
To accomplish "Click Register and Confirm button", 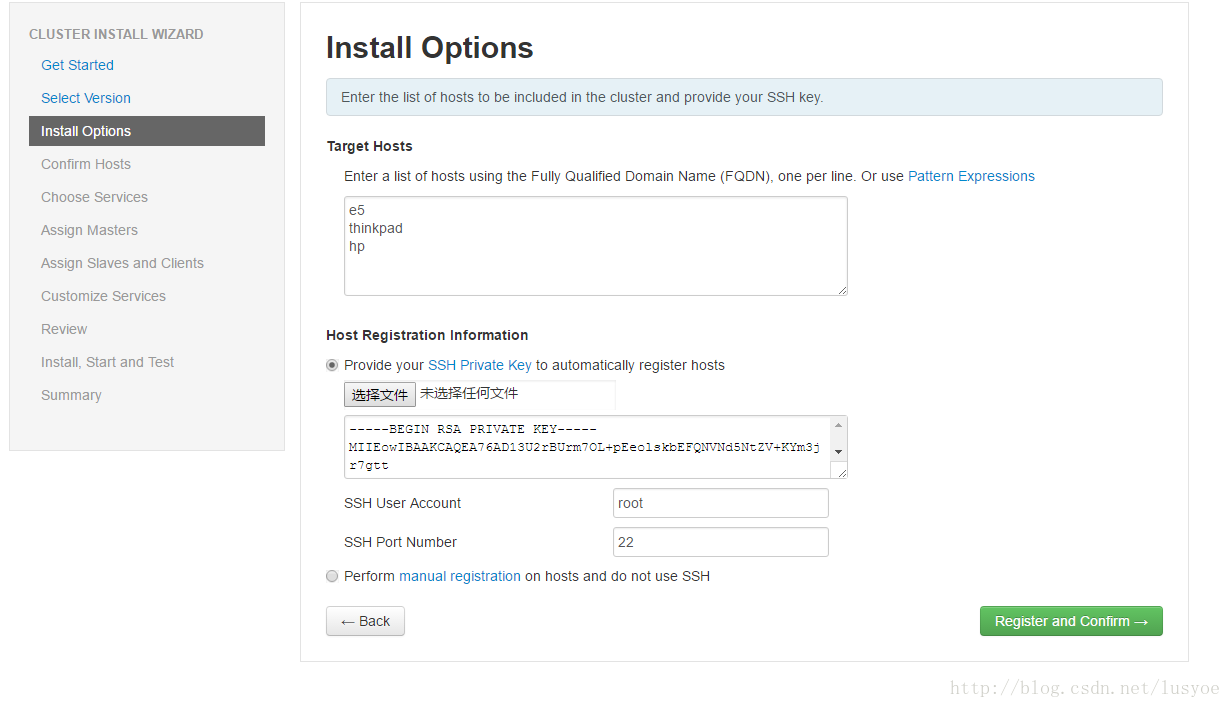I will 1071,621.
